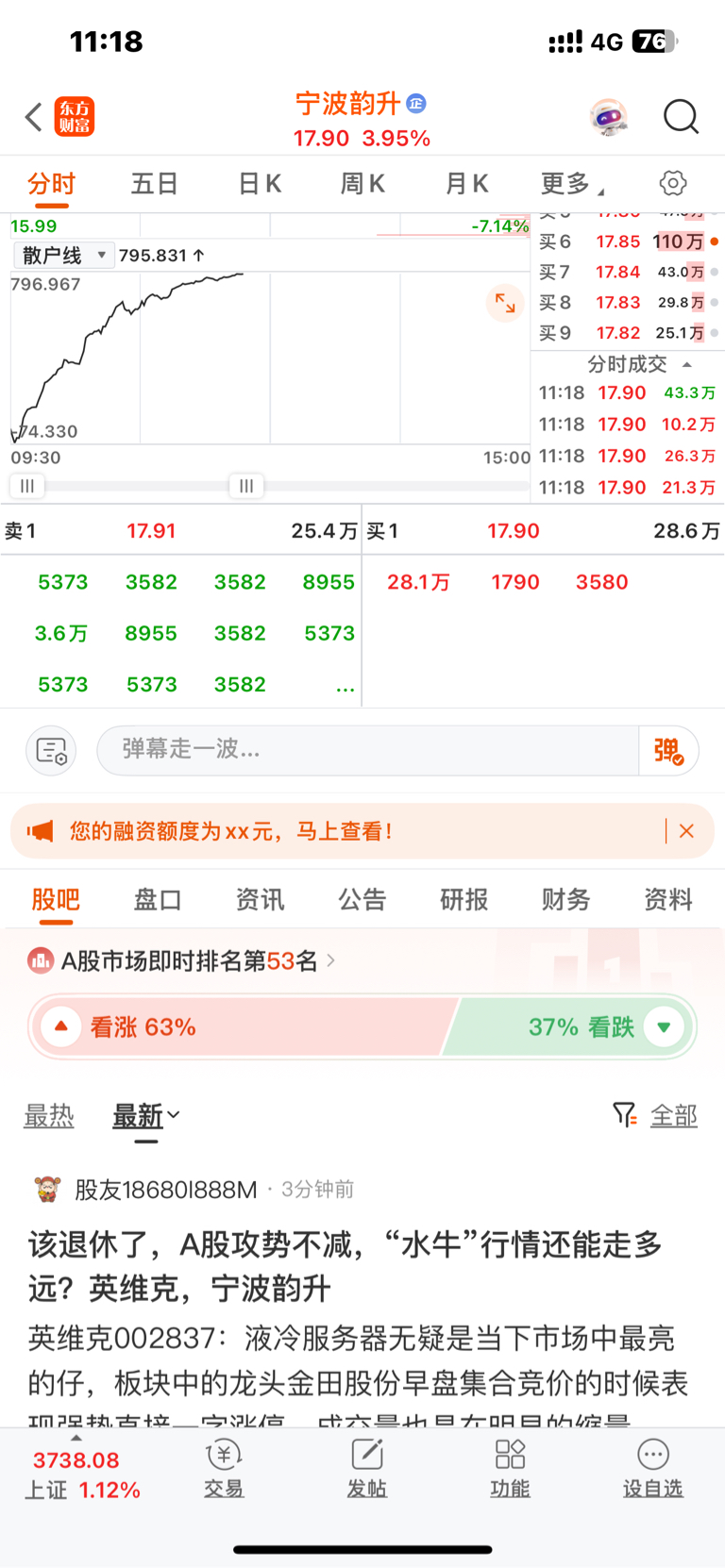Tap 买9 17.82 25.1万 row

629,333
